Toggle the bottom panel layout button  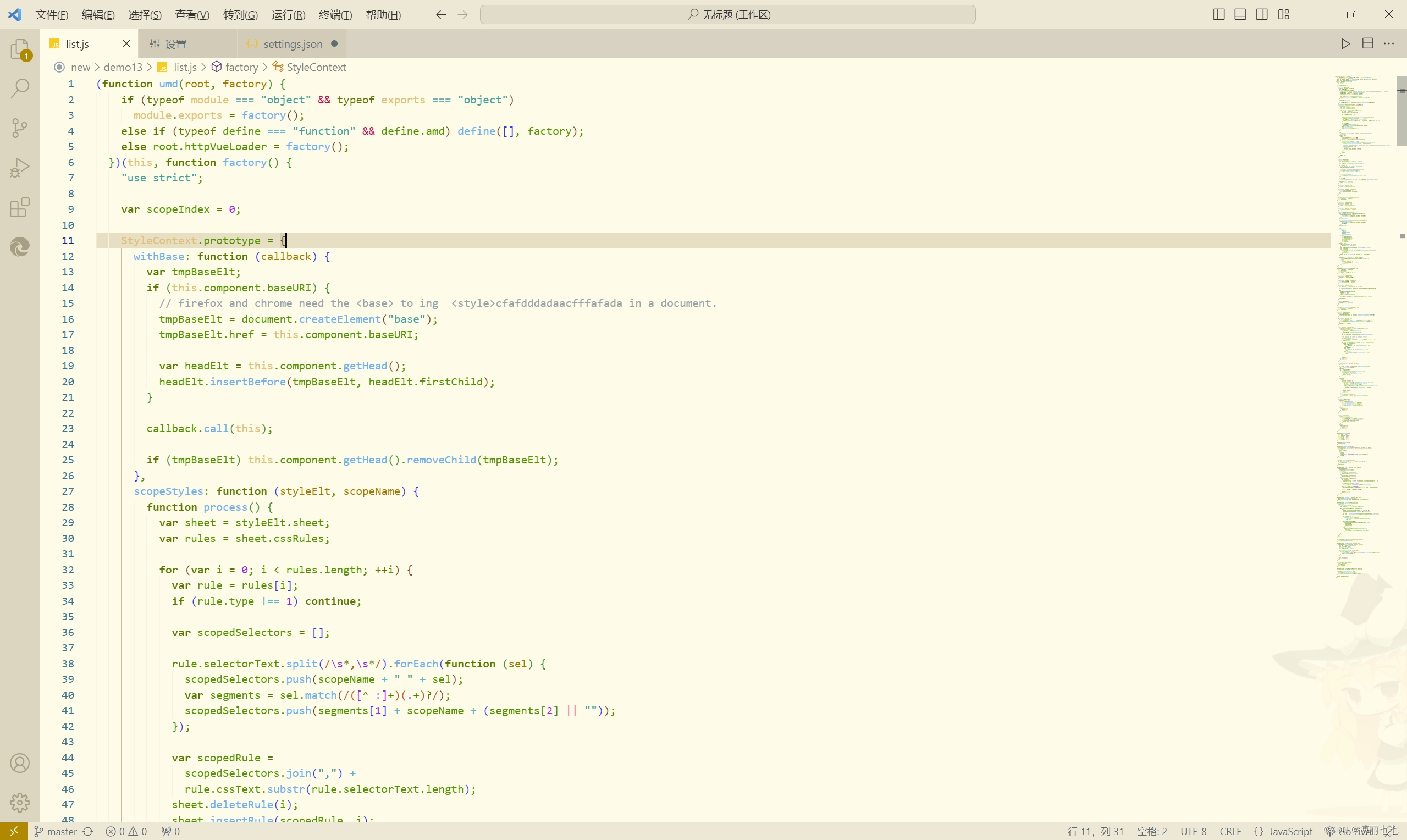[x=1240, y=15]
